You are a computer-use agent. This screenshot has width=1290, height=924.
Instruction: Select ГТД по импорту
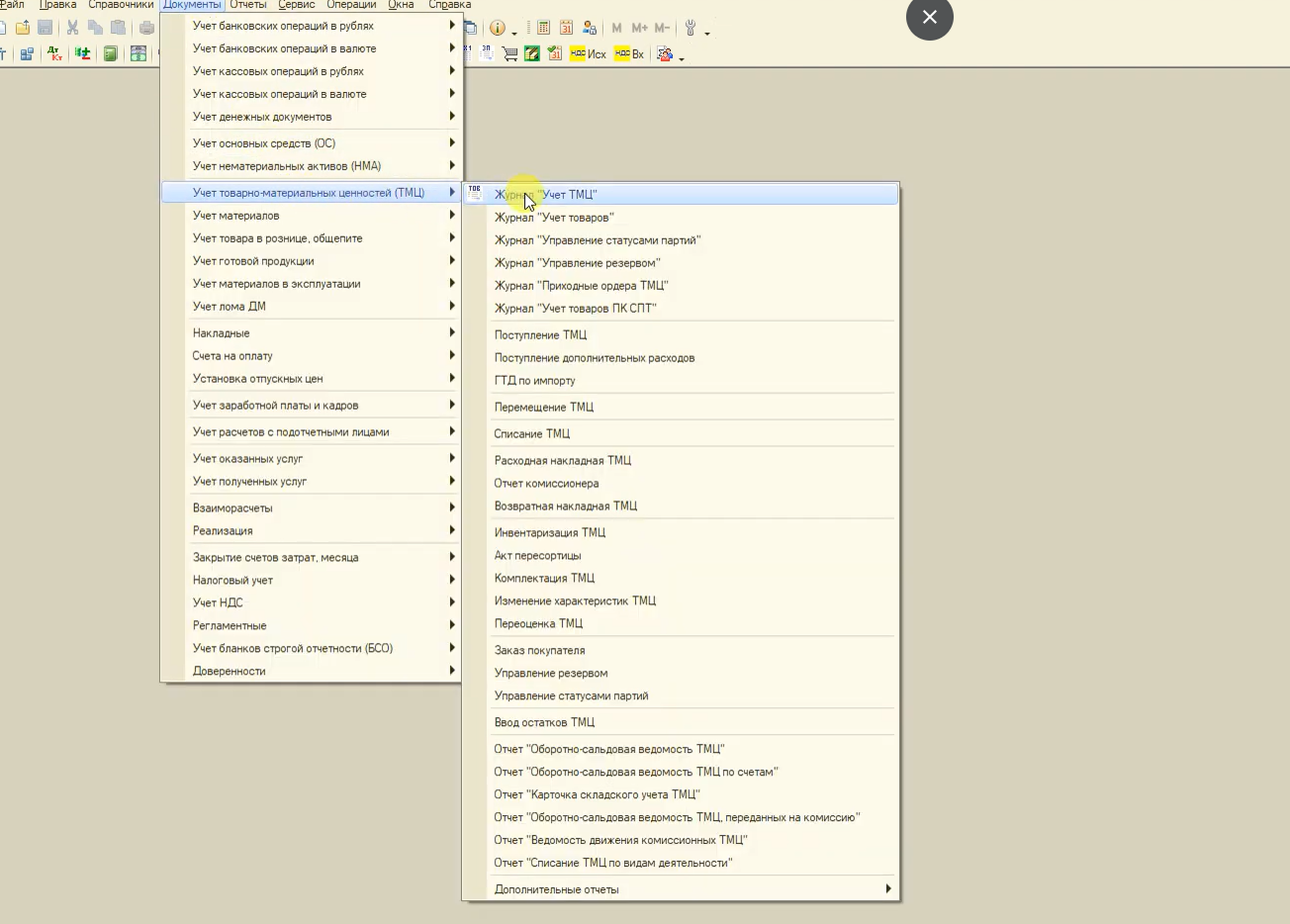click(681, 381)
